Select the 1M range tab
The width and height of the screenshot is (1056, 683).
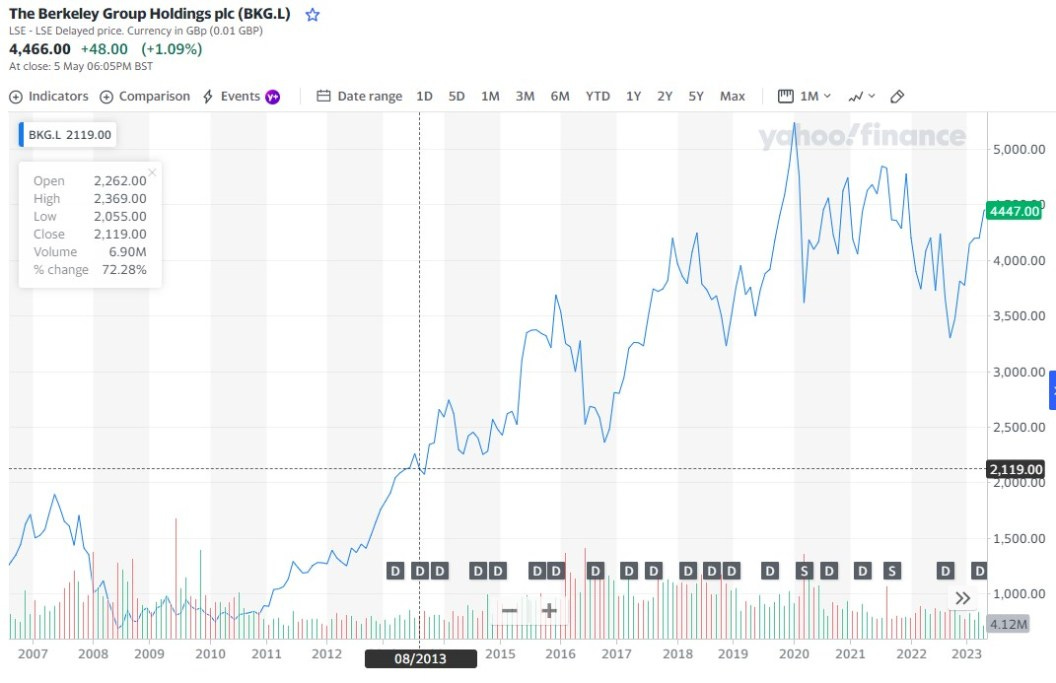pos(490,96)
